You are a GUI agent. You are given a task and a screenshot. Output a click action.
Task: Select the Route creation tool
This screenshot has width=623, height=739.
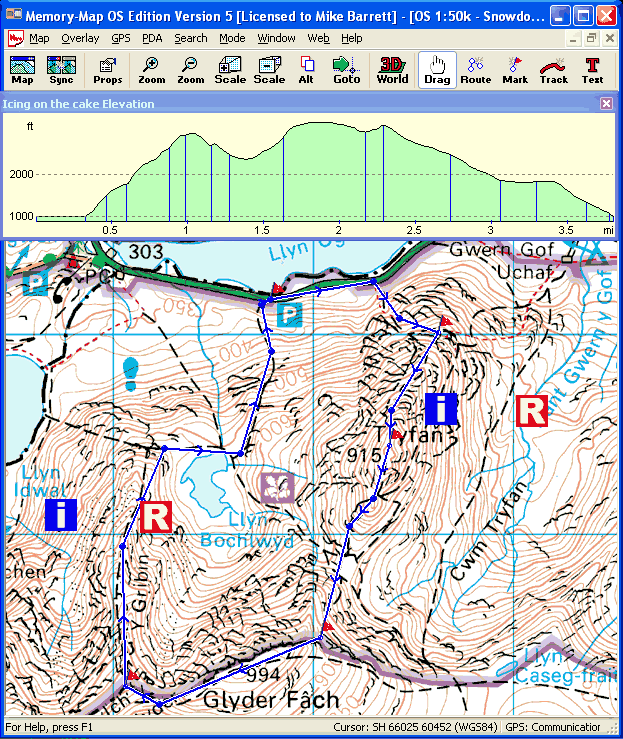pos(475,70)
